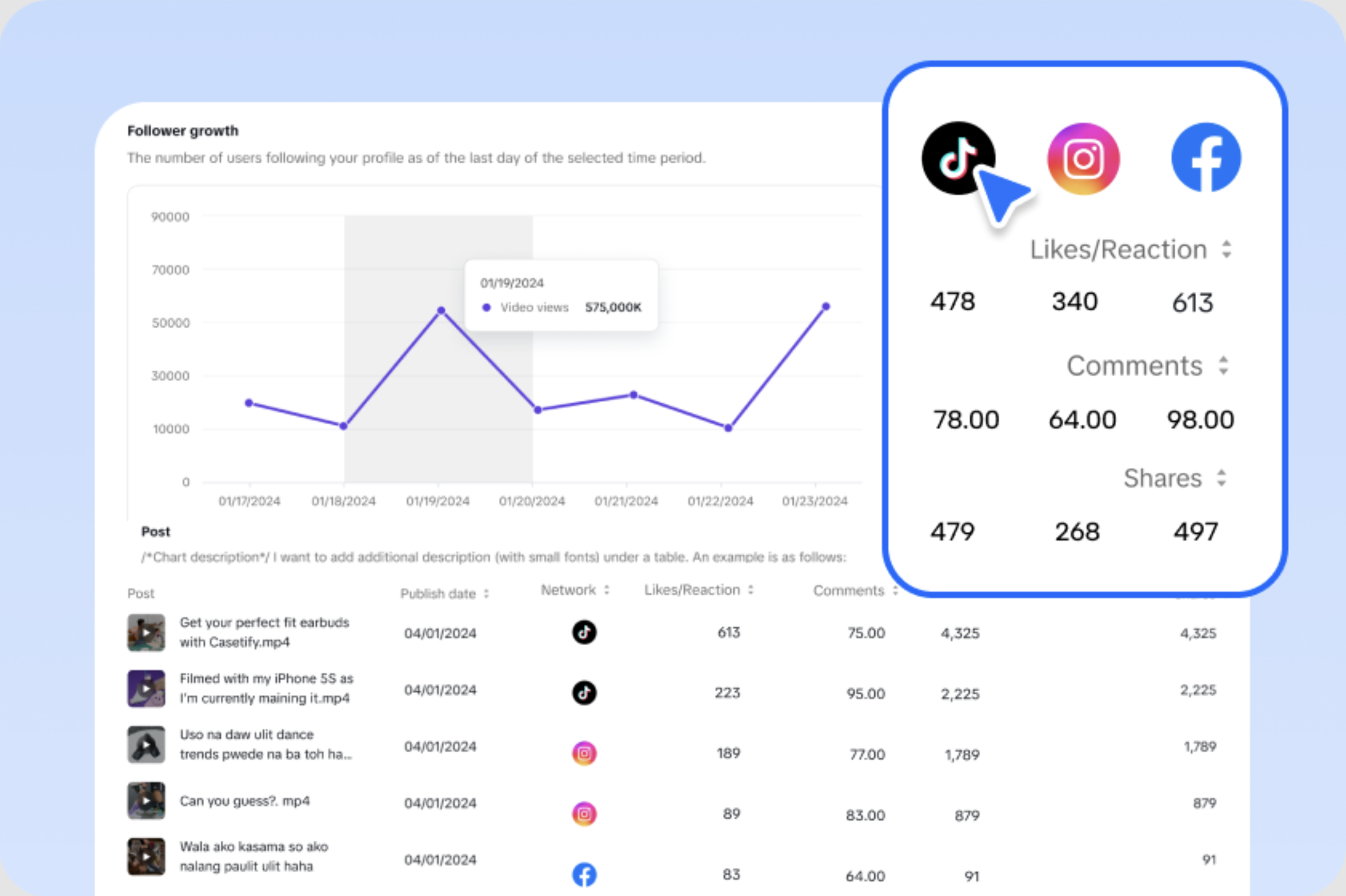Image resolution: width=1346 pixels, height=896 pixels.
Task: Click Instagram icon in Uso na daw row
Action: (x=584, y=753)
